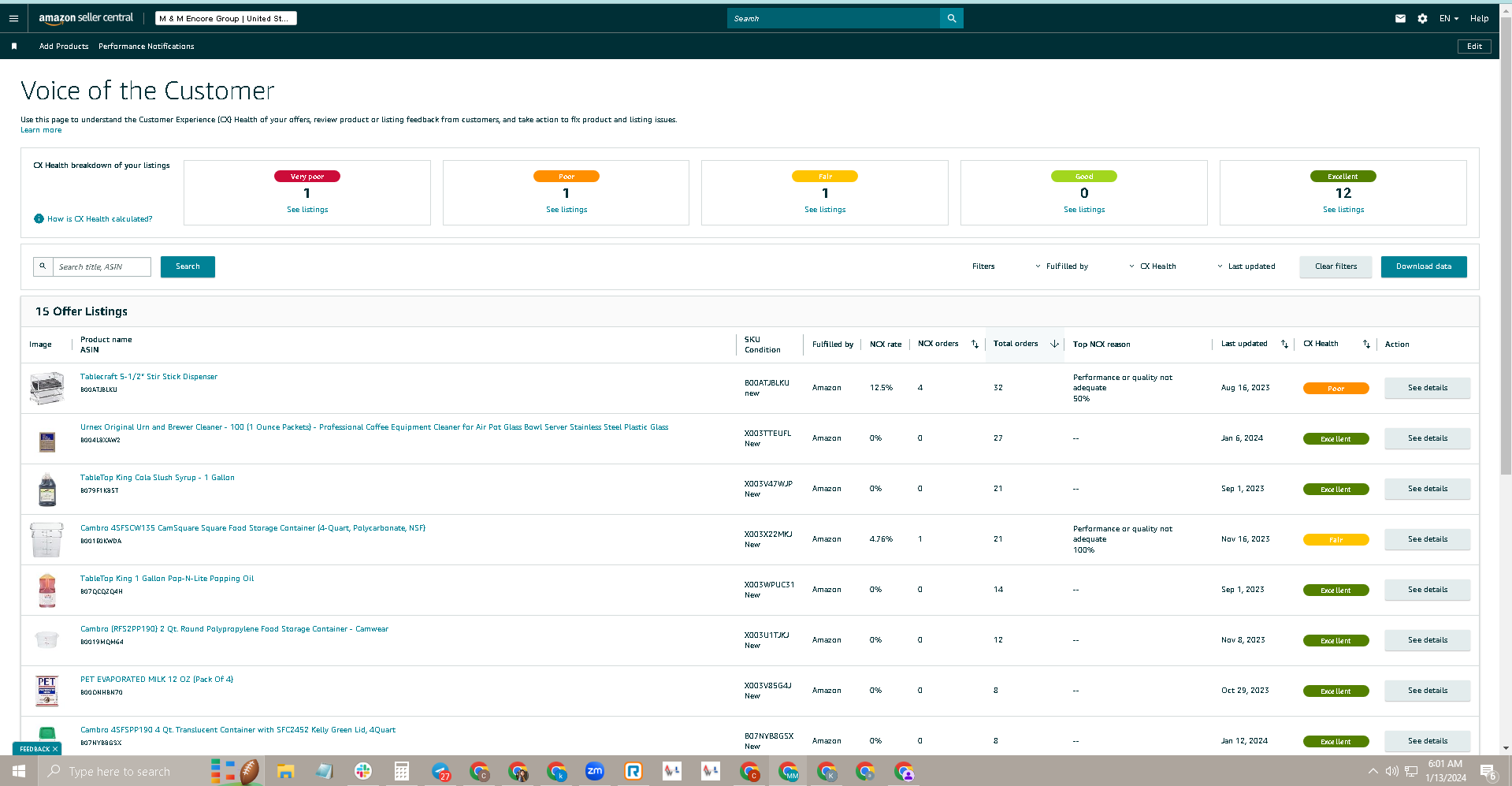Open Urnex Original Urn and Brewer Cleaner link

pyautogui.click(x=374, y=427)
